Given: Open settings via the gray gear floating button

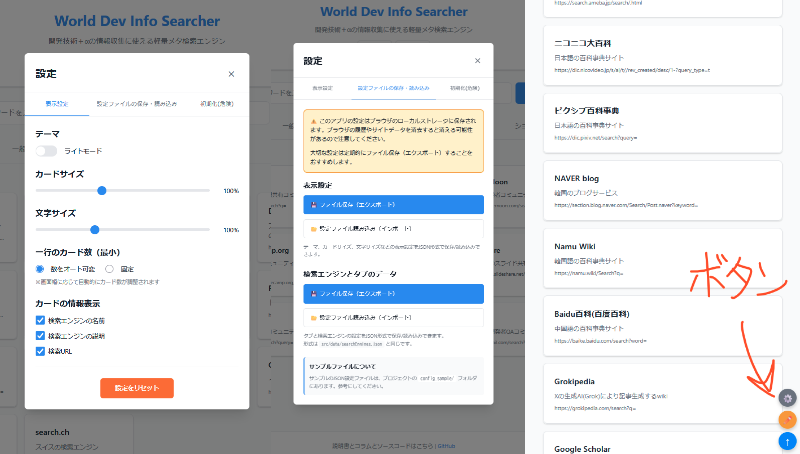Looking at the screenshot, I should [x=787, y=398].
